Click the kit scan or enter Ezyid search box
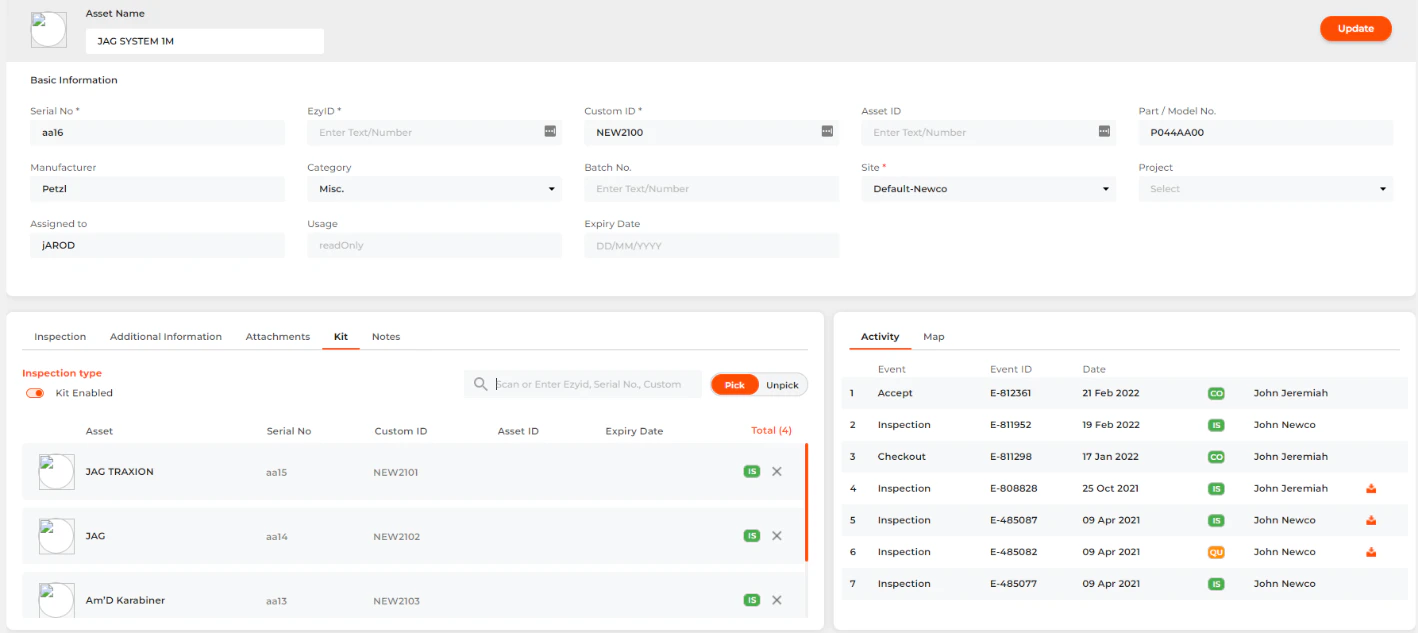 (x=583, y=384)
